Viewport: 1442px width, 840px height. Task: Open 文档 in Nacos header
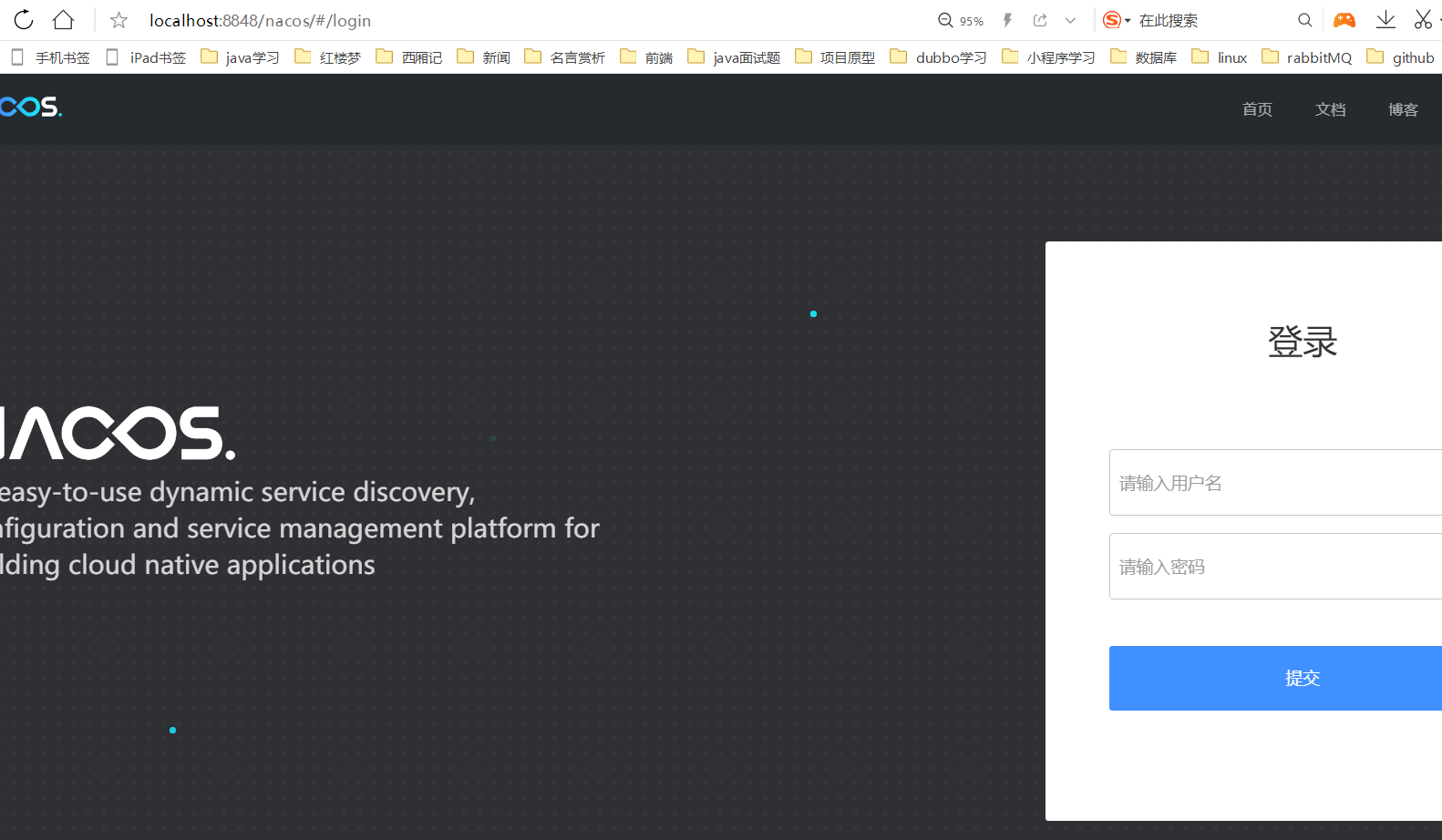(x=1330, y=109)
